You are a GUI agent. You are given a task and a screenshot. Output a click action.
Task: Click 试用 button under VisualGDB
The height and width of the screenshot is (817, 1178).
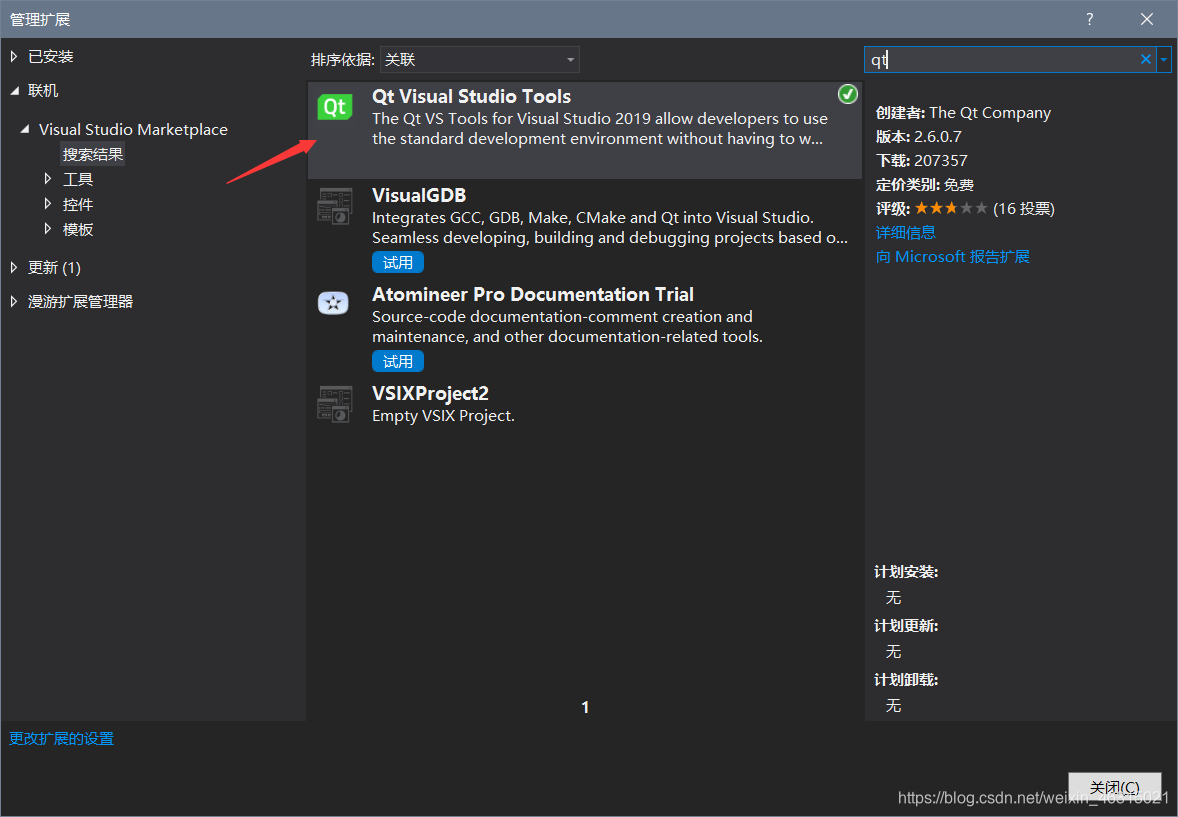point(398,262)
